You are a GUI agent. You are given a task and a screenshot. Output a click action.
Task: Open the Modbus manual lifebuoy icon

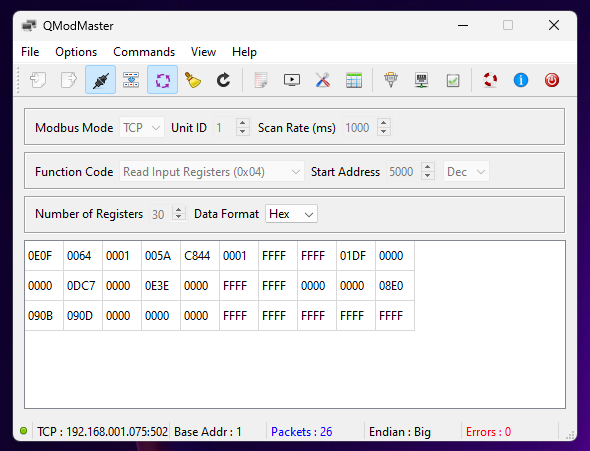click(490, 80)
